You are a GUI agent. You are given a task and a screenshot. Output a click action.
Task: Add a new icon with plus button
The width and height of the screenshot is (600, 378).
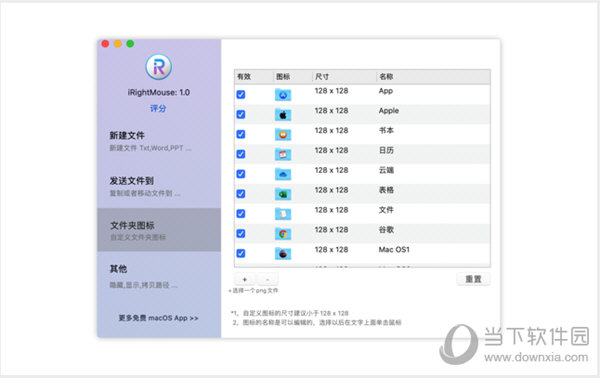[245, 279]
